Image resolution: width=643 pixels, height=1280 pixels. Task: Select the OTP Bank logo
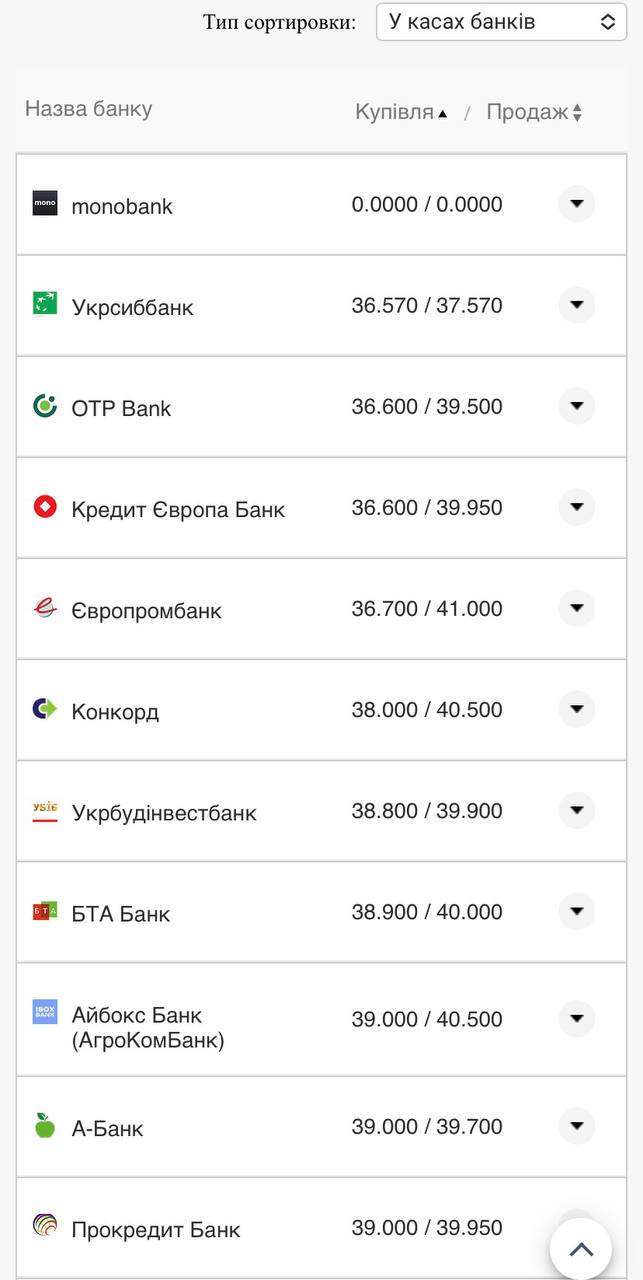[44, 406]
